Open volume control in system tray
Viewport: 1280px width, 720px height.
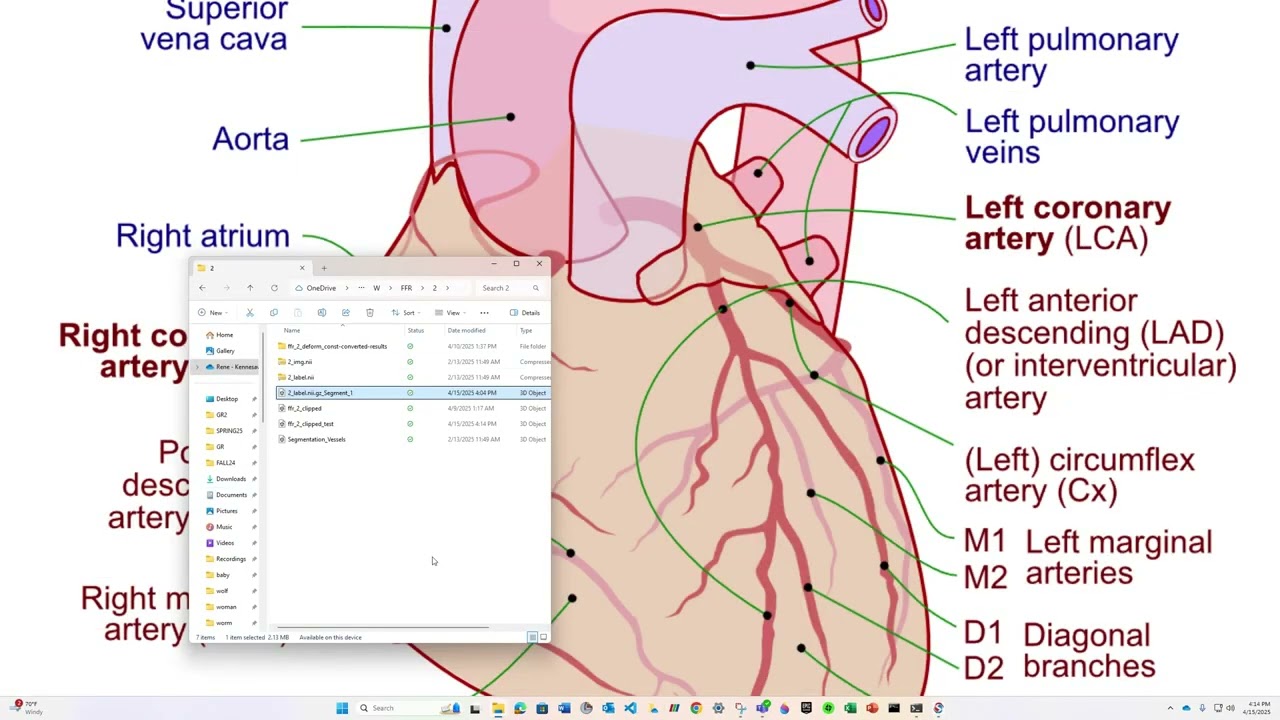[1230, 708]
